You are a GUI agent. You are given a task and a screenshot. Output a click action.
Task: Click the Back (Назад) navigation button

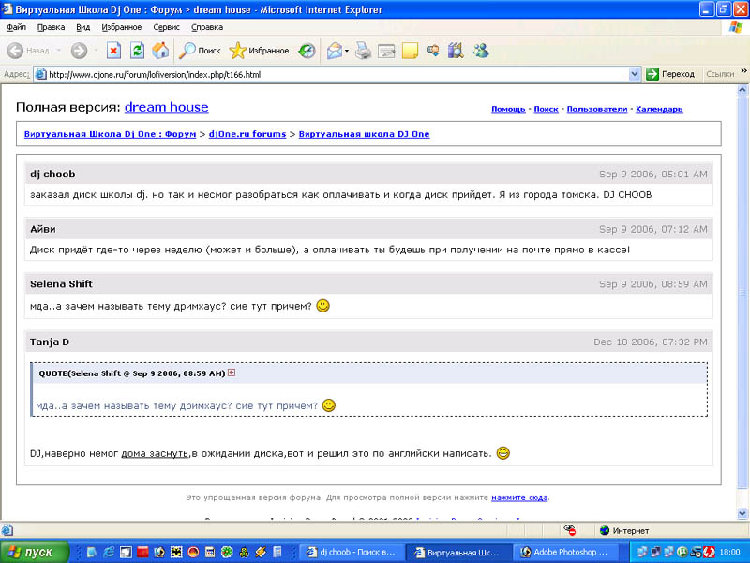pos(29,51)
